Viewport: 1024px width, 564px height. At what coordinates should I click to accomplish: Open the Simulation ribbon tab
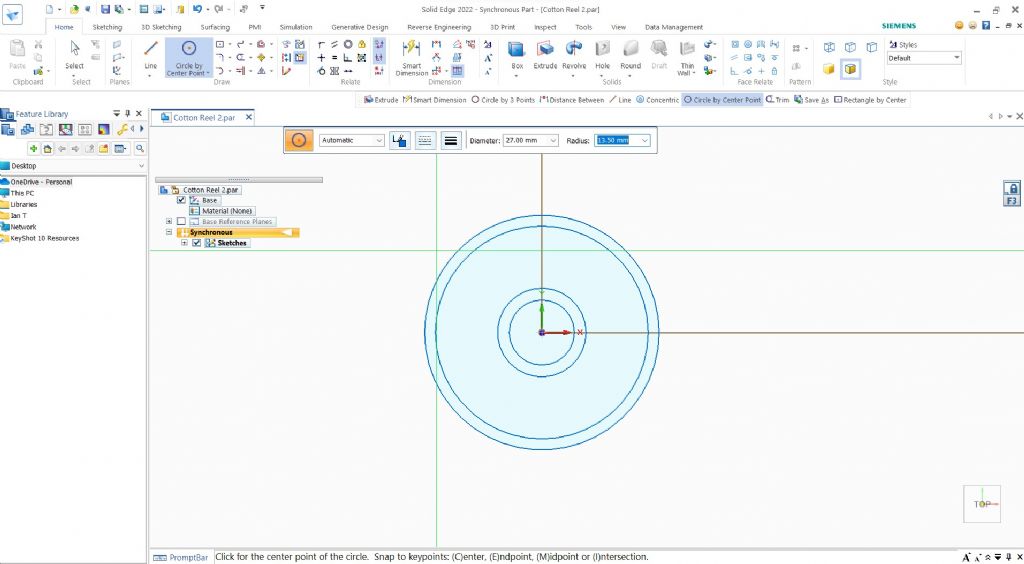coord(296,27)
